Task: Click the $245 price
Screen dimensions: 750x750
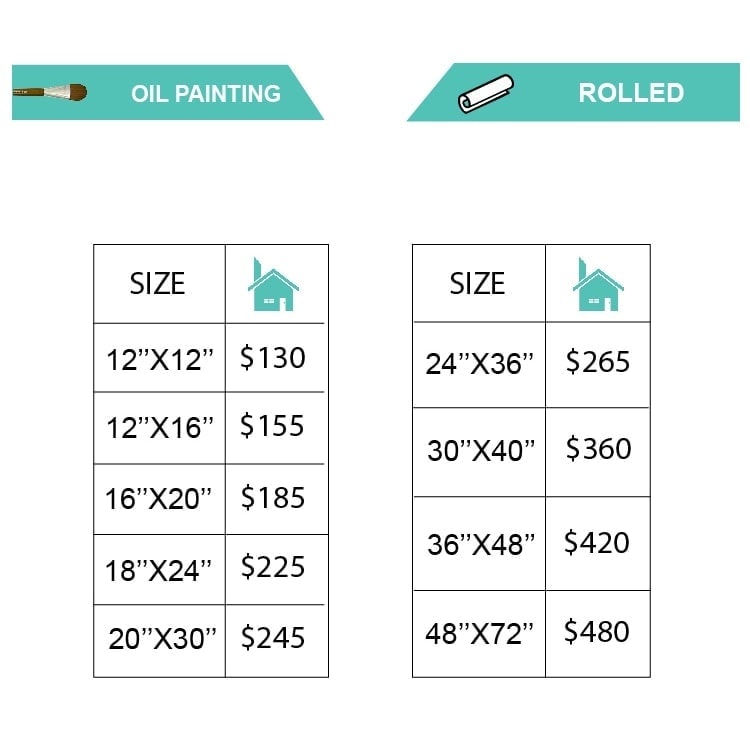Action: (x=273, y=638)
